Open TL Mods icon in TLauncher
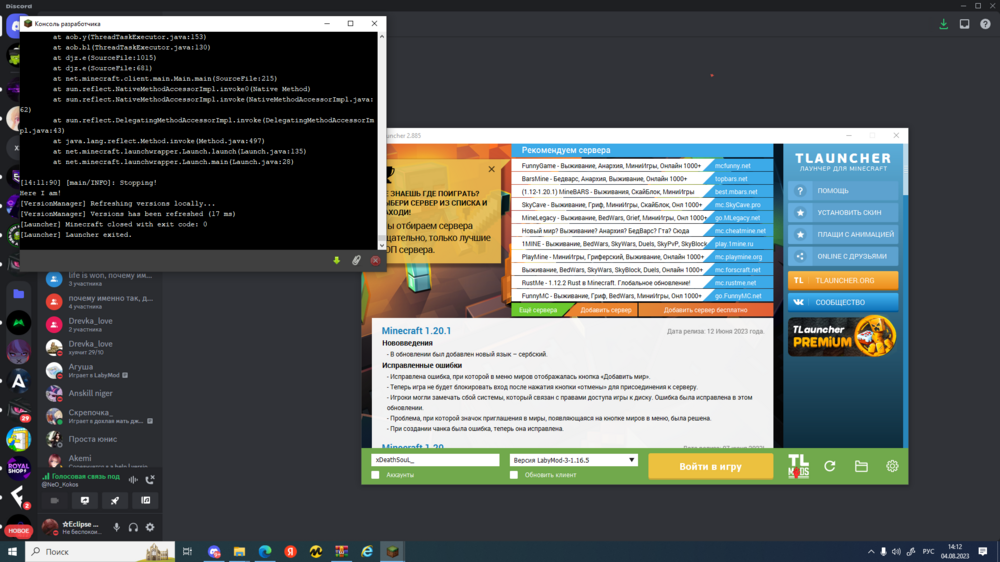 (x=798, y=466)
